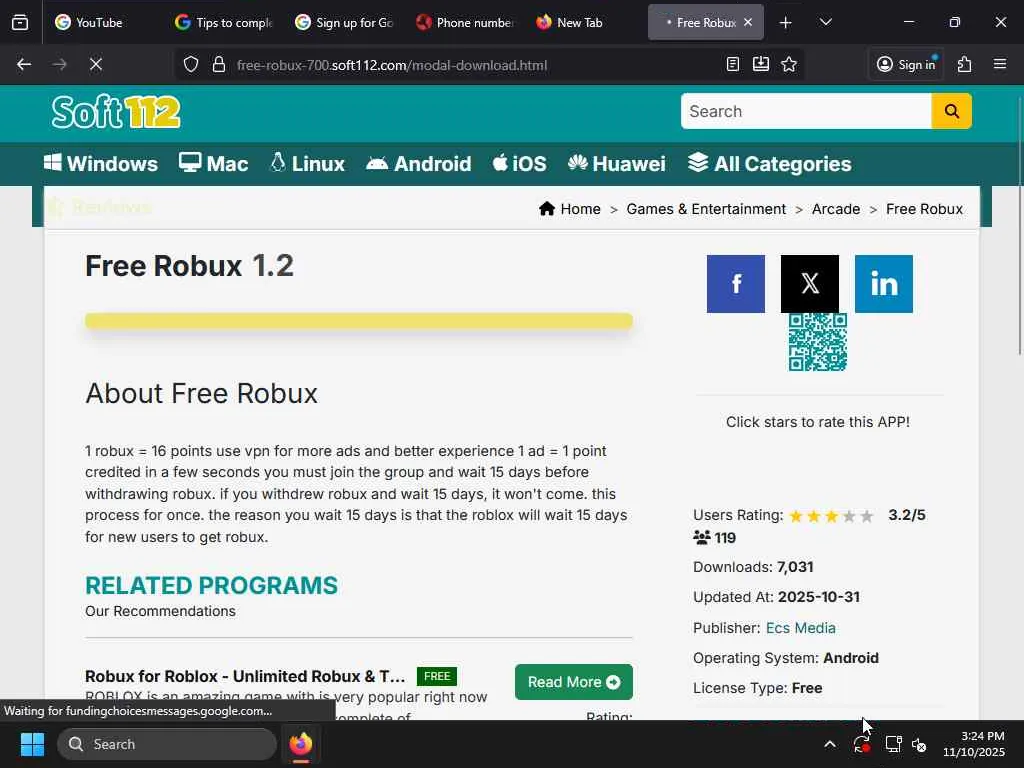
Task: Open the Android category
Action: point(419,163)
